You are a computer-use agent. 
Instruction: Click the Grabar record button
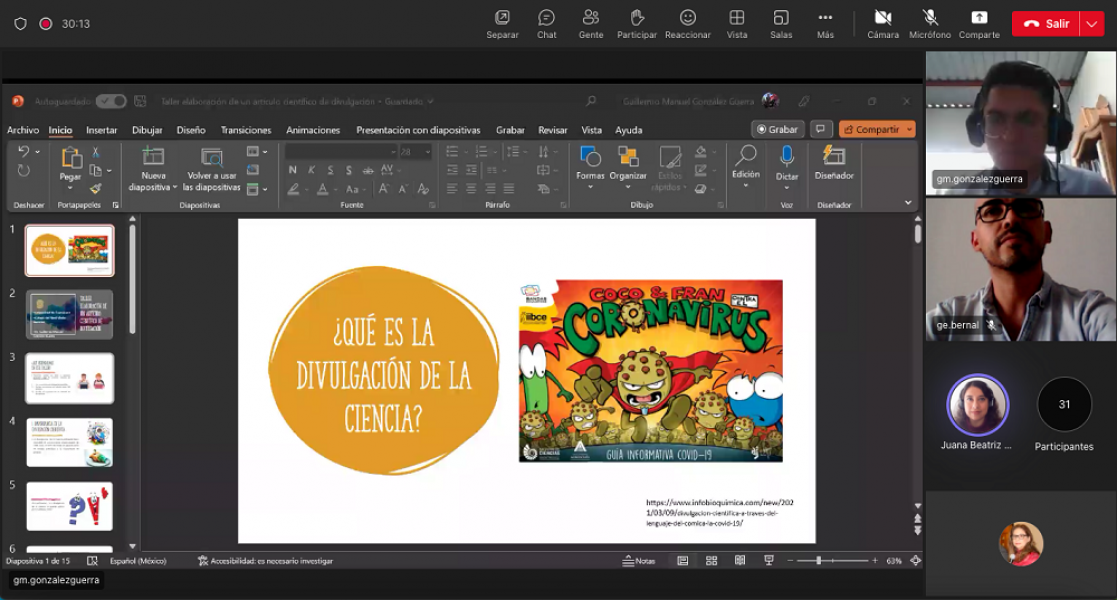777,129
